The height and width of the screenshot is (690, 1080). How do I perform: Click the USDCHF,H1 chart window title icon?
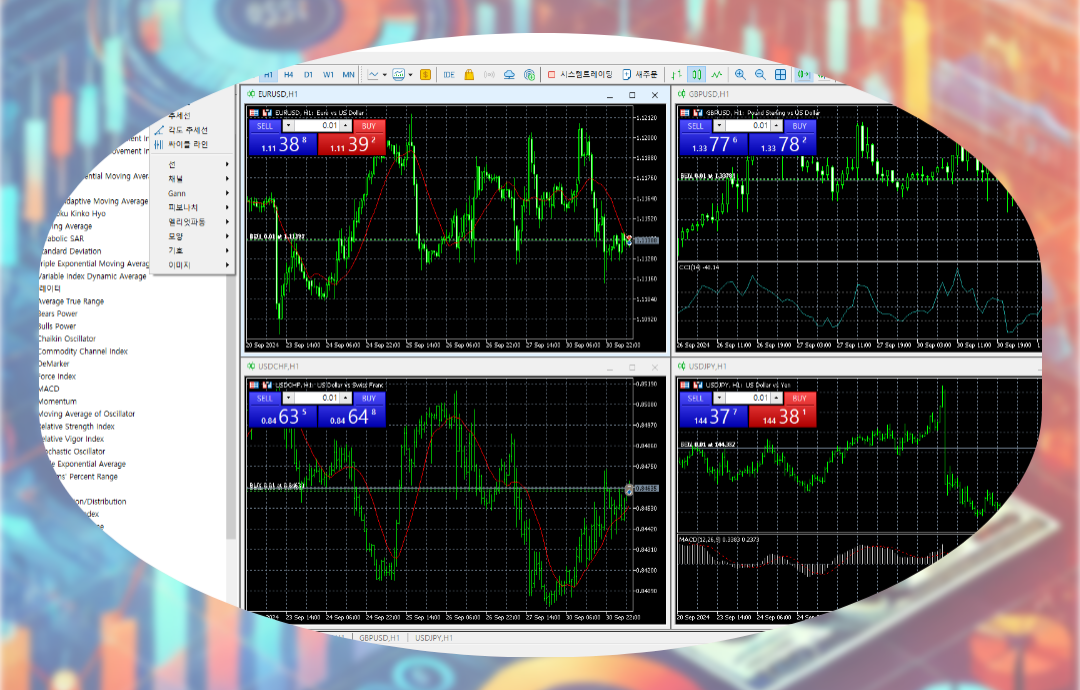(x=251, y=366)
